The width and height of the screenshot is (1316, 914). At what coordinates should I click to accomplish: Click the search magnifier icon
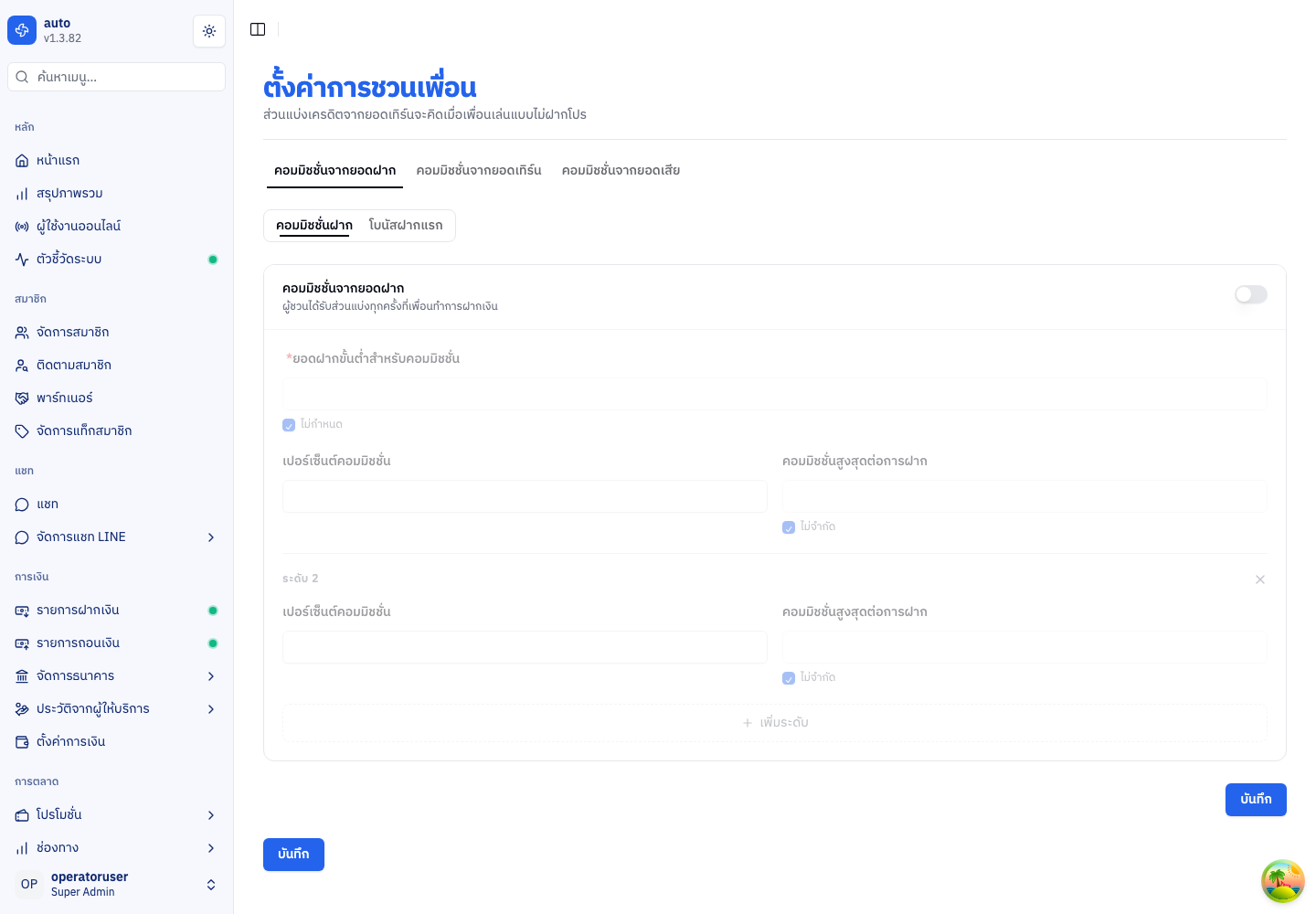point(22,77)
